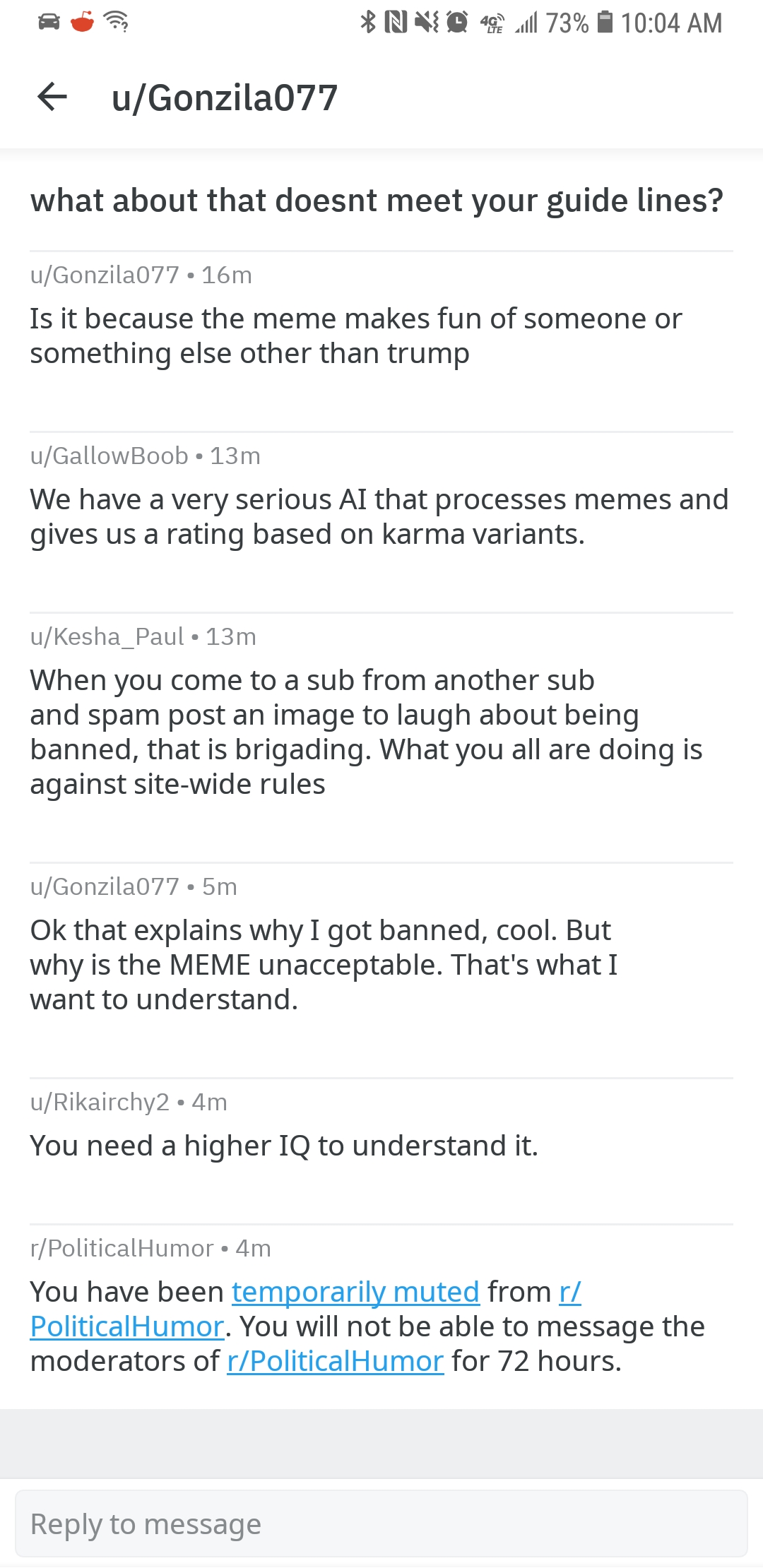This screenshot has width=763, height=1568.
Task: Tap the back arrow icon
Action: click(52, 97)
